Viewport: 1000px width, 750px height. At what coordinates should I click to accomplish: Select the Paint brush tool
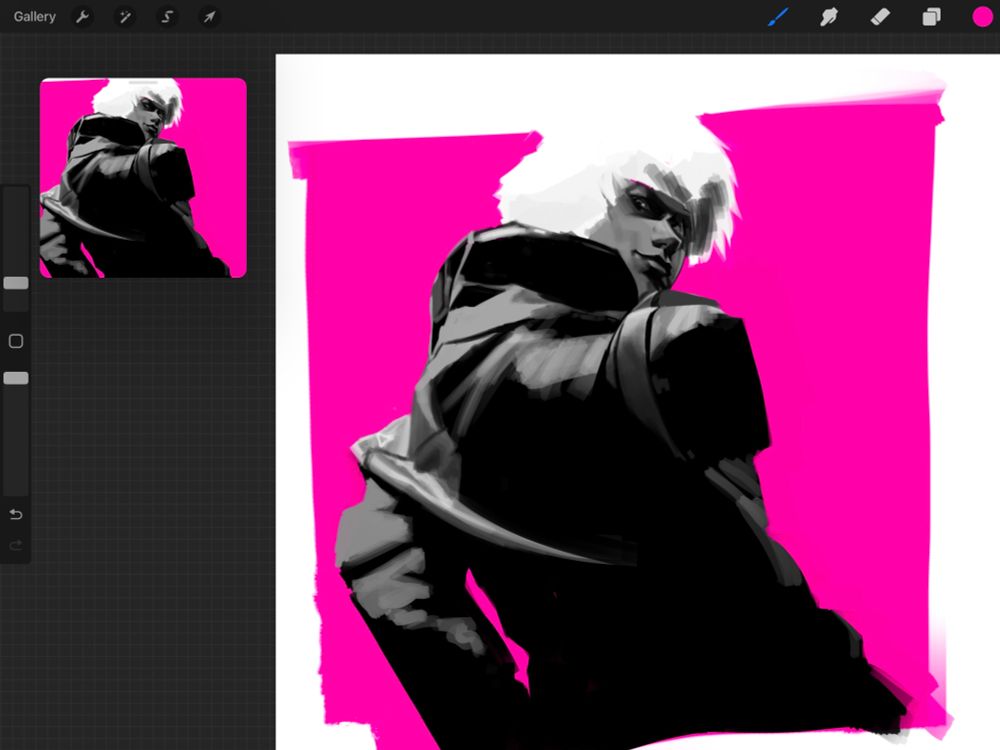click(x=778, y=17)
